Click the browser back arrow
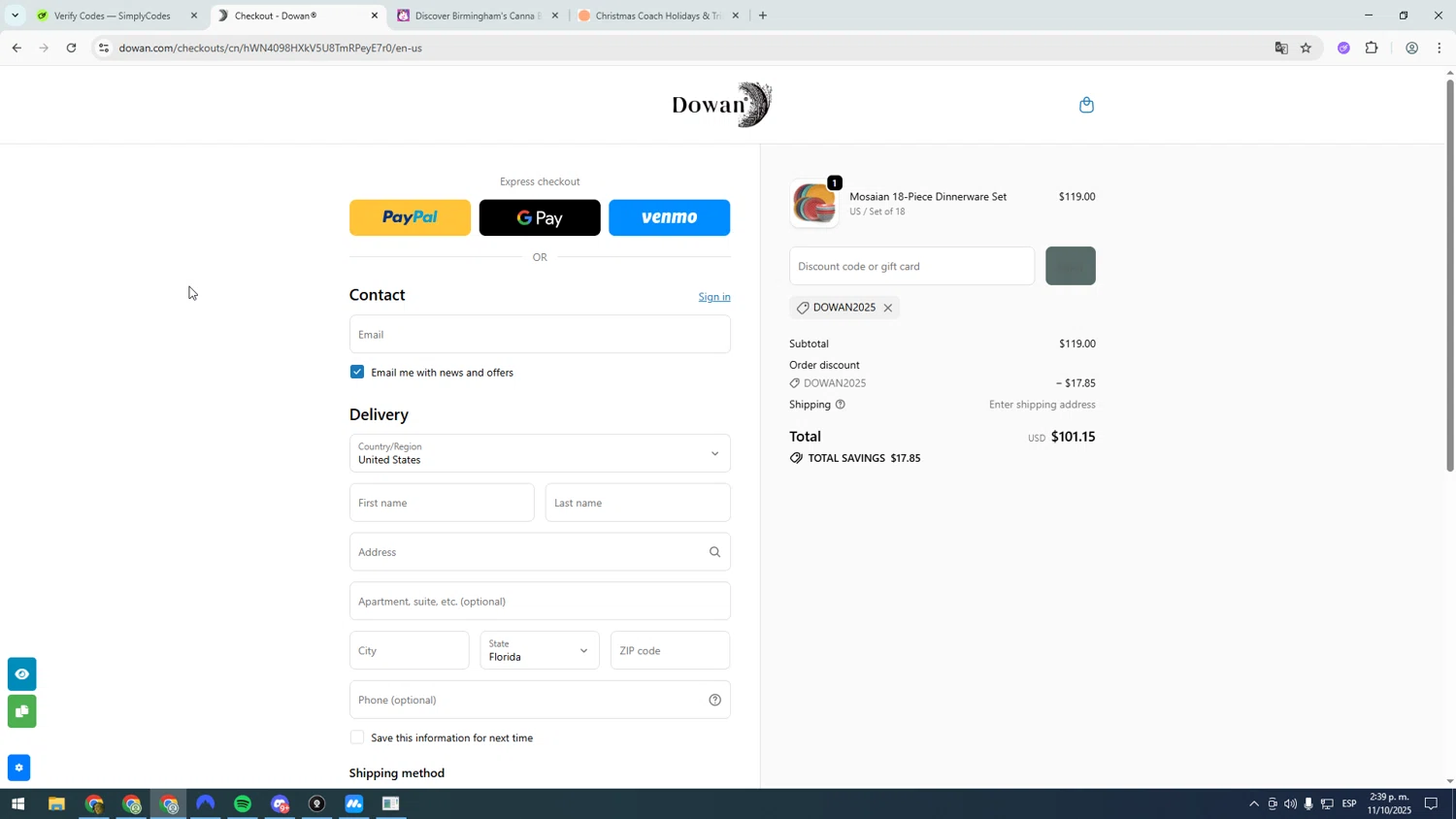 [x=16, y=48]
